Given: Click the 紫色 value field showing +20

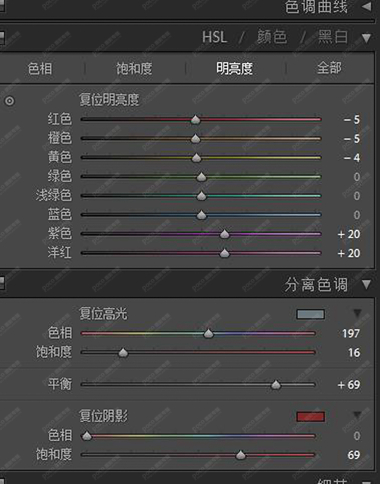Looking at the screenshot, I should pyautogui.click(x=349, y=234).
